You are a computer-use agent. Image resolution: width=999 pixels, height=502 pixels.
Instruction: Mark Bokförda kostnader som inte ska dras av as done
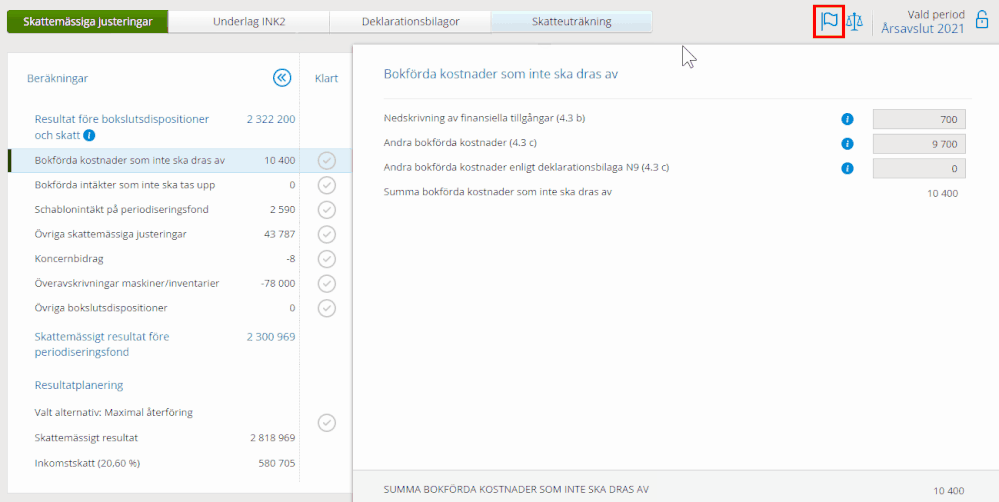(x=326, y=160)
